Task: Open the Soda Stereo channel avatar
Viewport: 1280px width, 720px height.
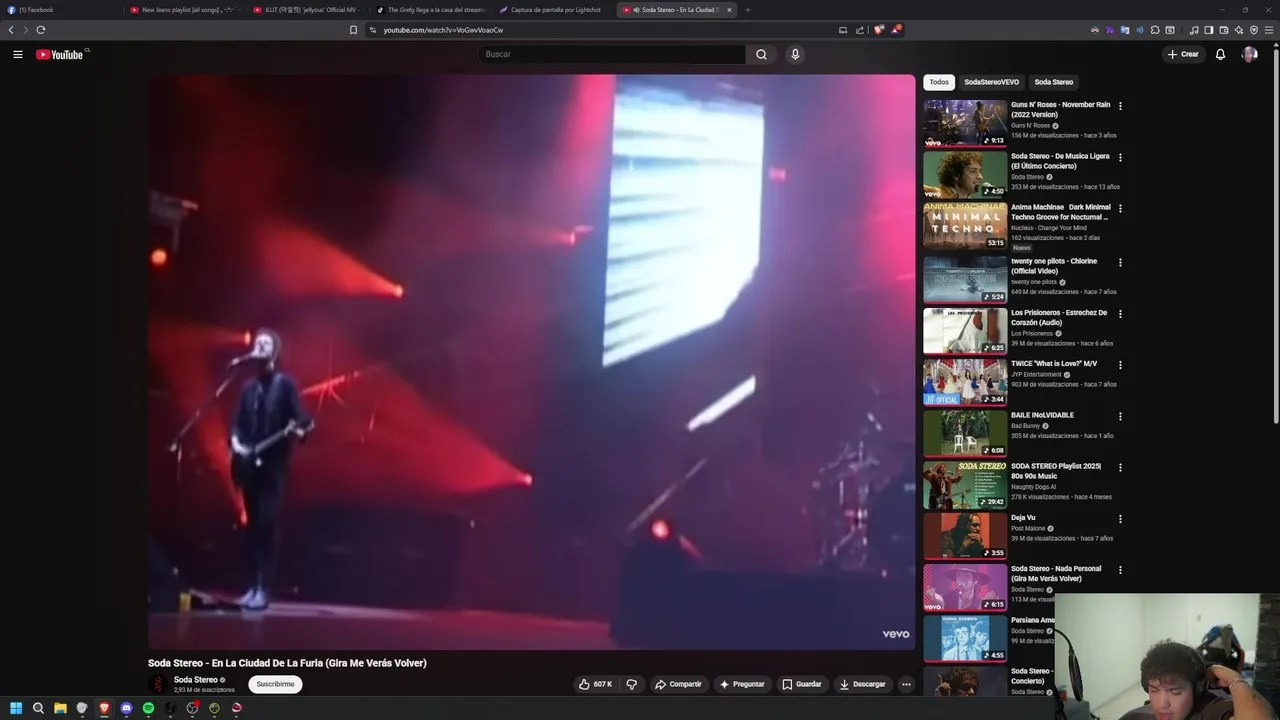Action: pos(157,684)
